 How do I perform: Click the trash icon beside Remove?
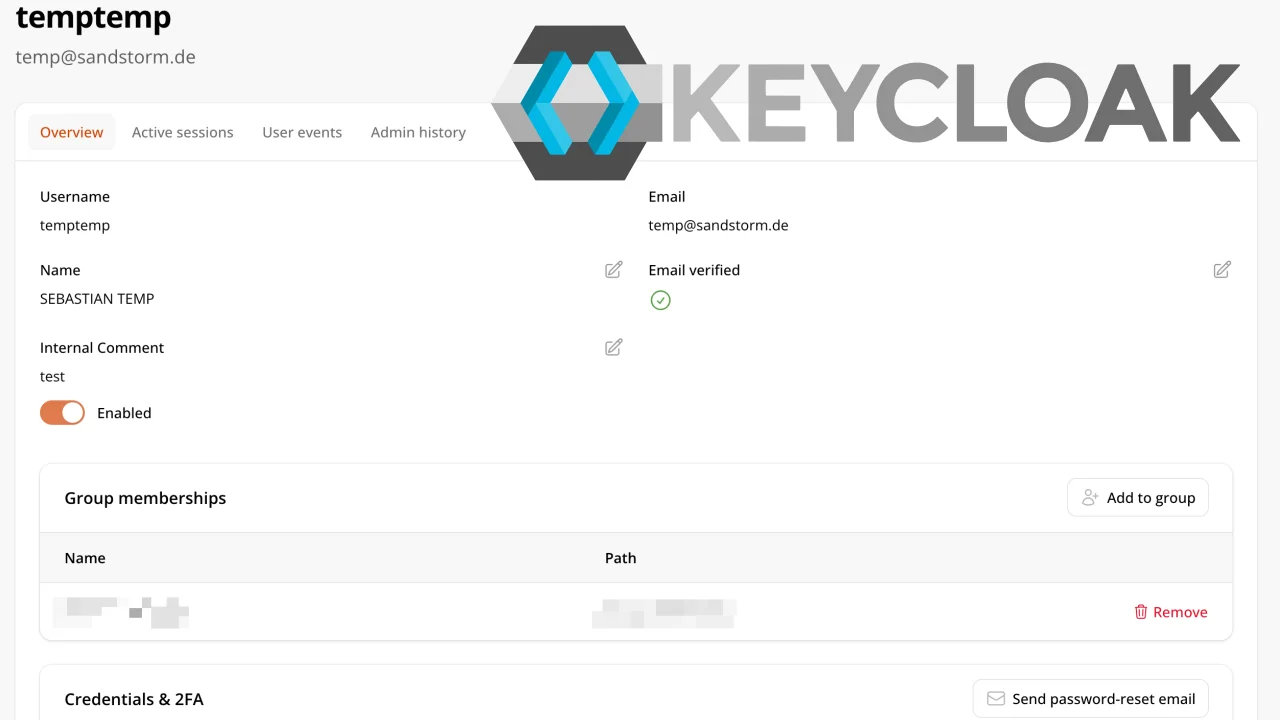[x=1141, y=612]
